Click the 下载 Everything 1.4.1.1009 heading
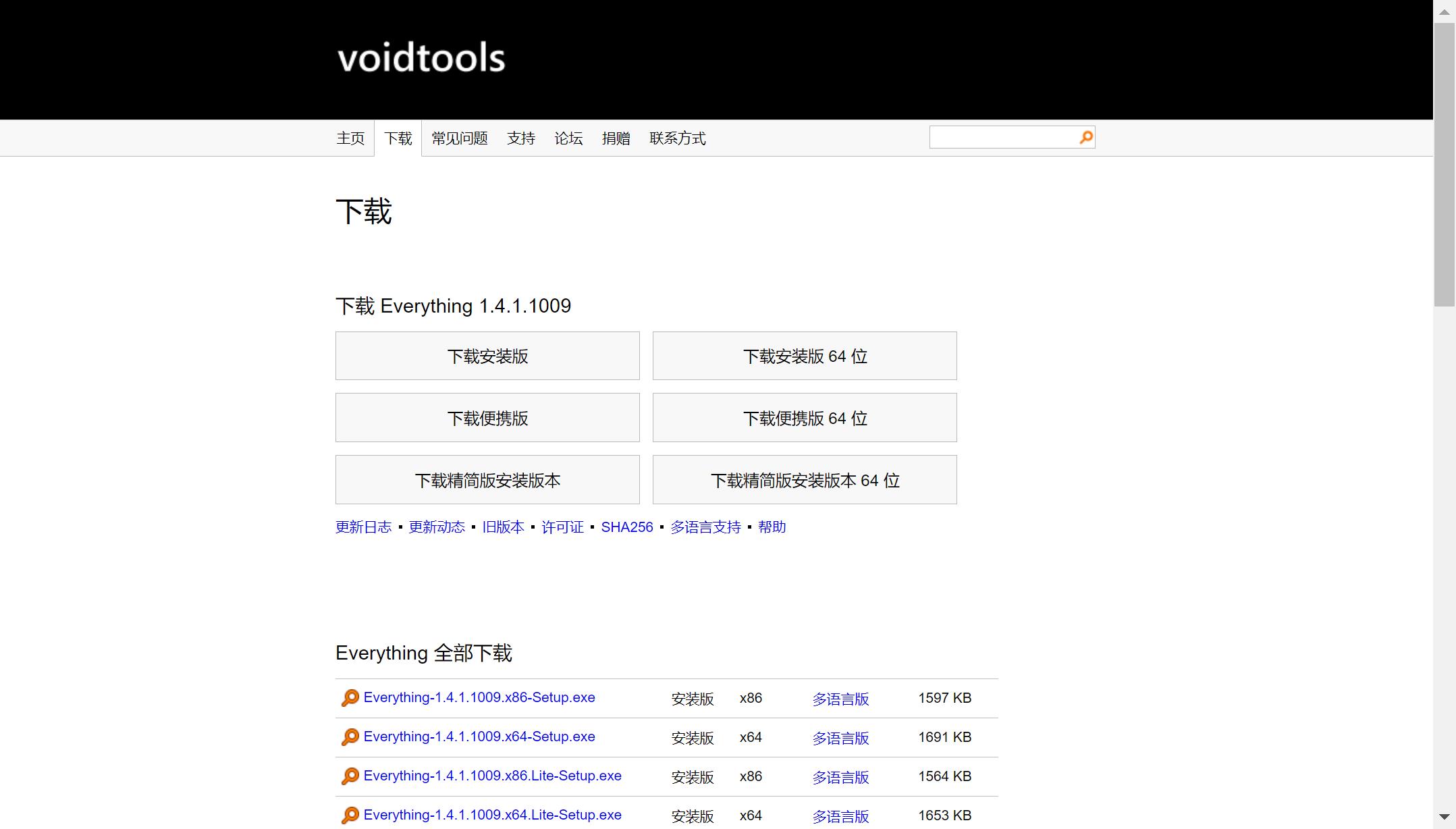This screenshot has width=1456, height=829. pos(454,306)
